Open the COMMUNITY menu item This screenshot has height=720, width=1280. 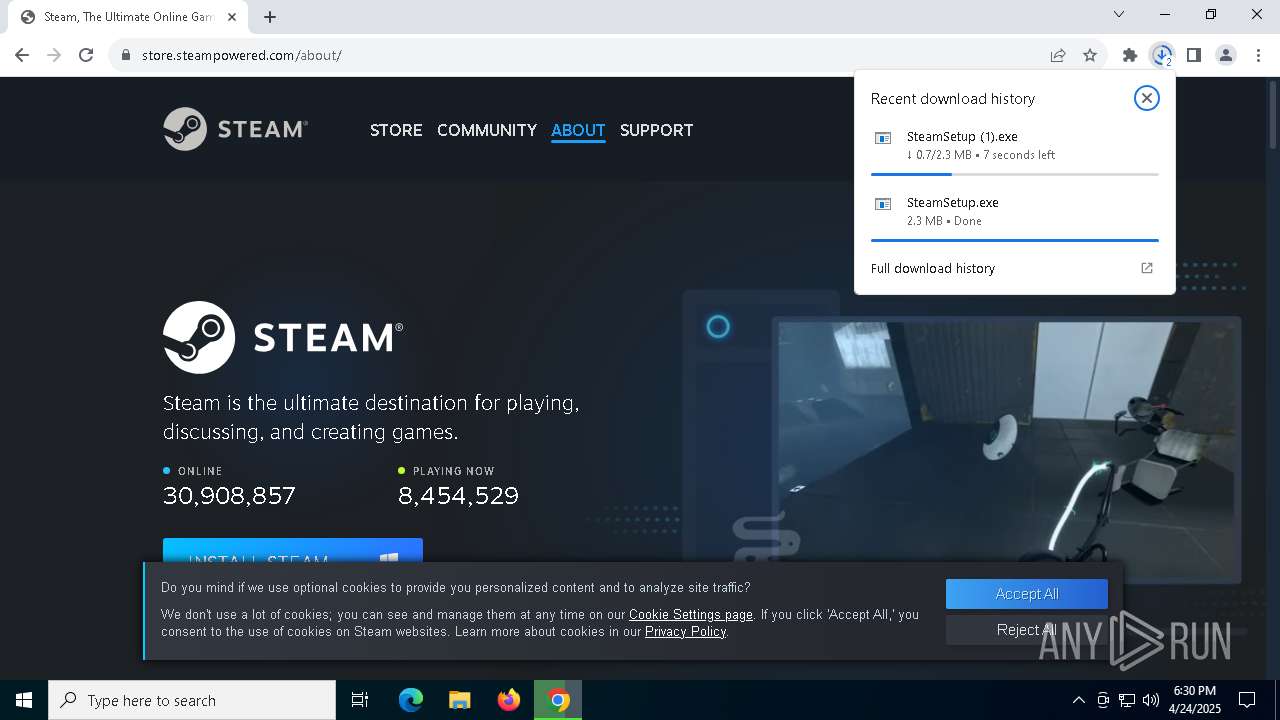coord(487,130)
